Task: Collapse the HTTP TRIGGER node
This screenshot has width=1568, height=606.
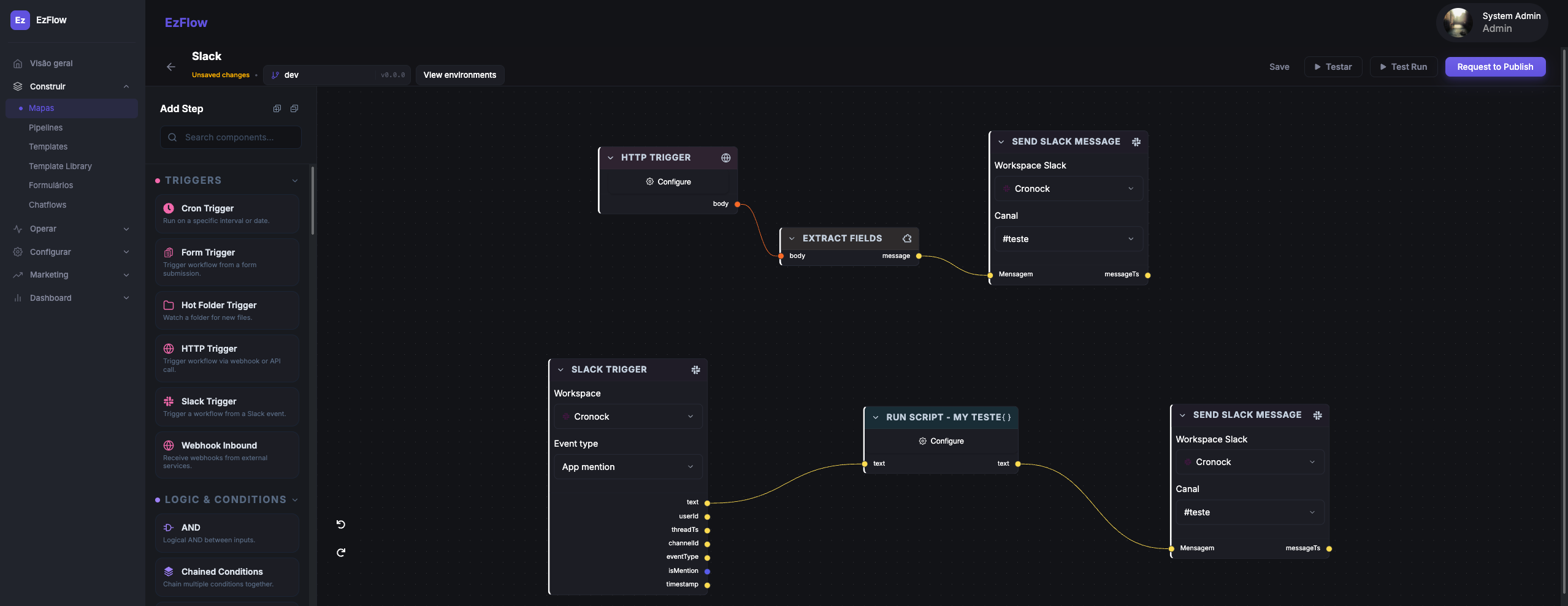Action: click(x=611, y=158)
